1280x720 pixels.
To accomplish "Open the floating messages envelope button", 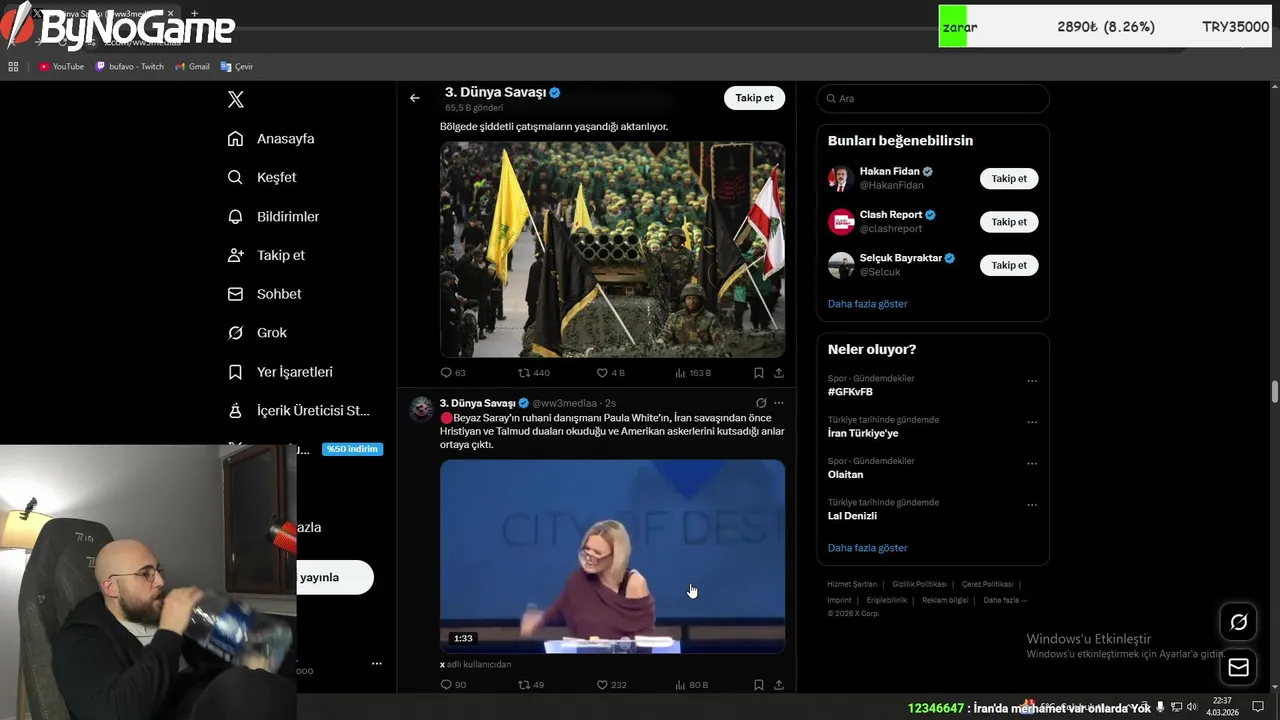I will click(1238, 667).
